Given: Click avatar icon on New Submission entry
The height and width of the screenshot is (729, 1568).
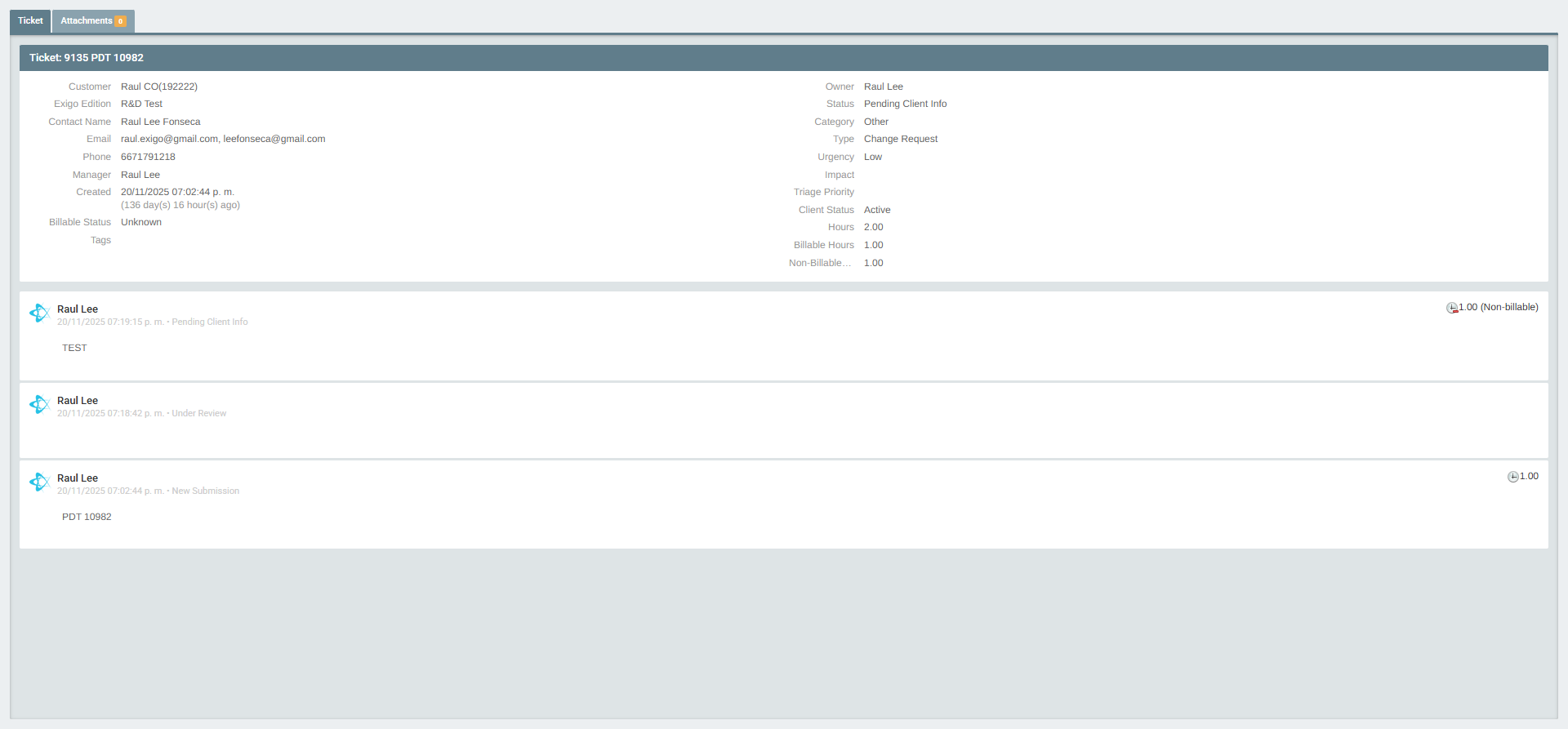Looking at the screenshot, I should point(39,482).
